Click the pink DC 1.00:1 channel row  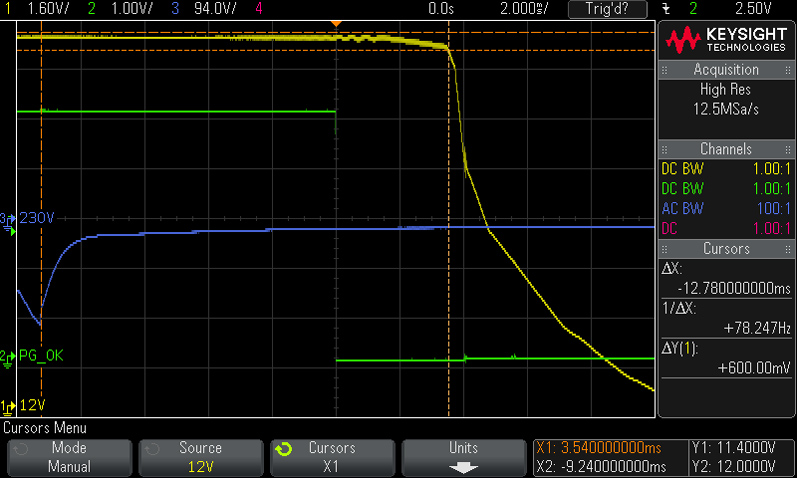click(726, 228)
